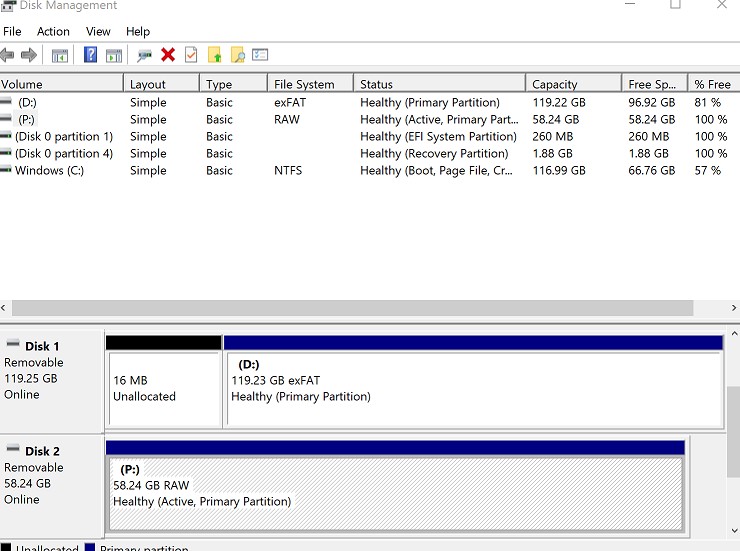Click the Show/Hide Console Tree icon

60,55
